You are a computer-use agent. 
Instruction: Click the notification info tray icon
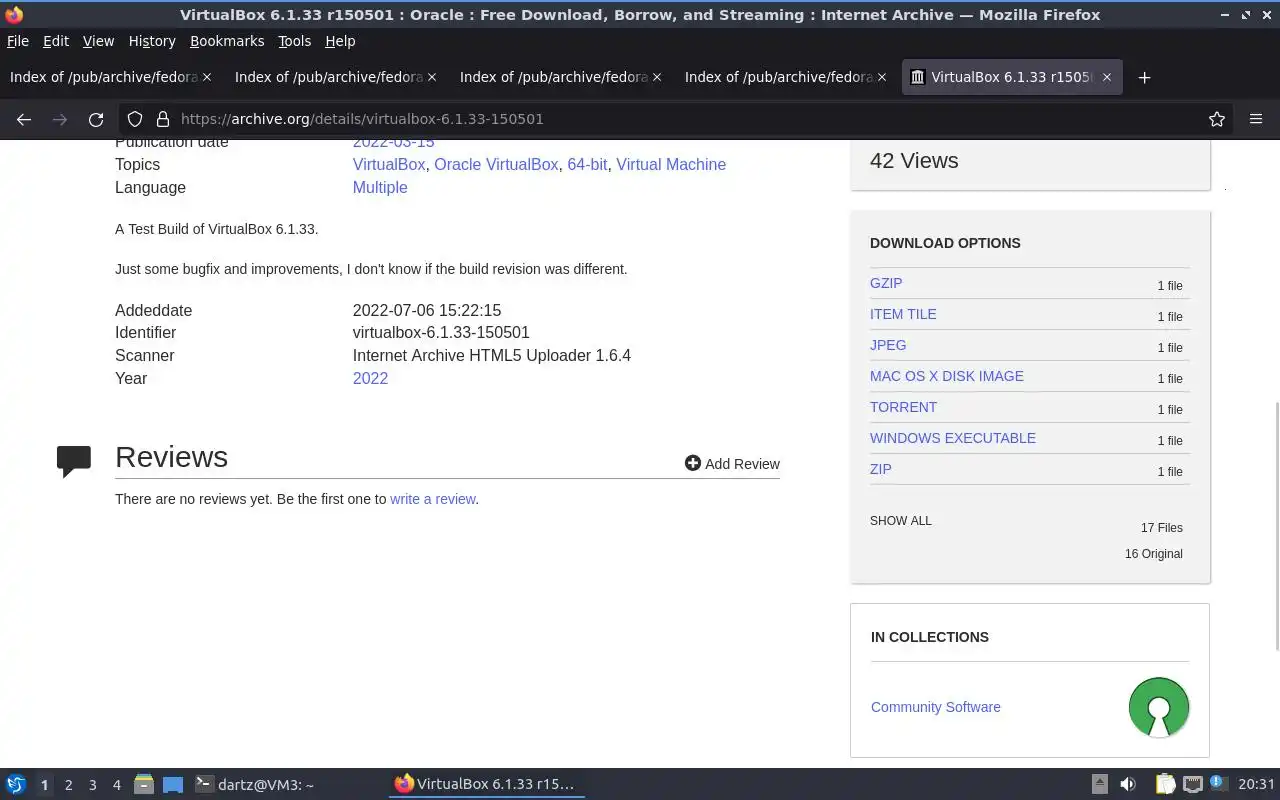tap(1217, 783)
